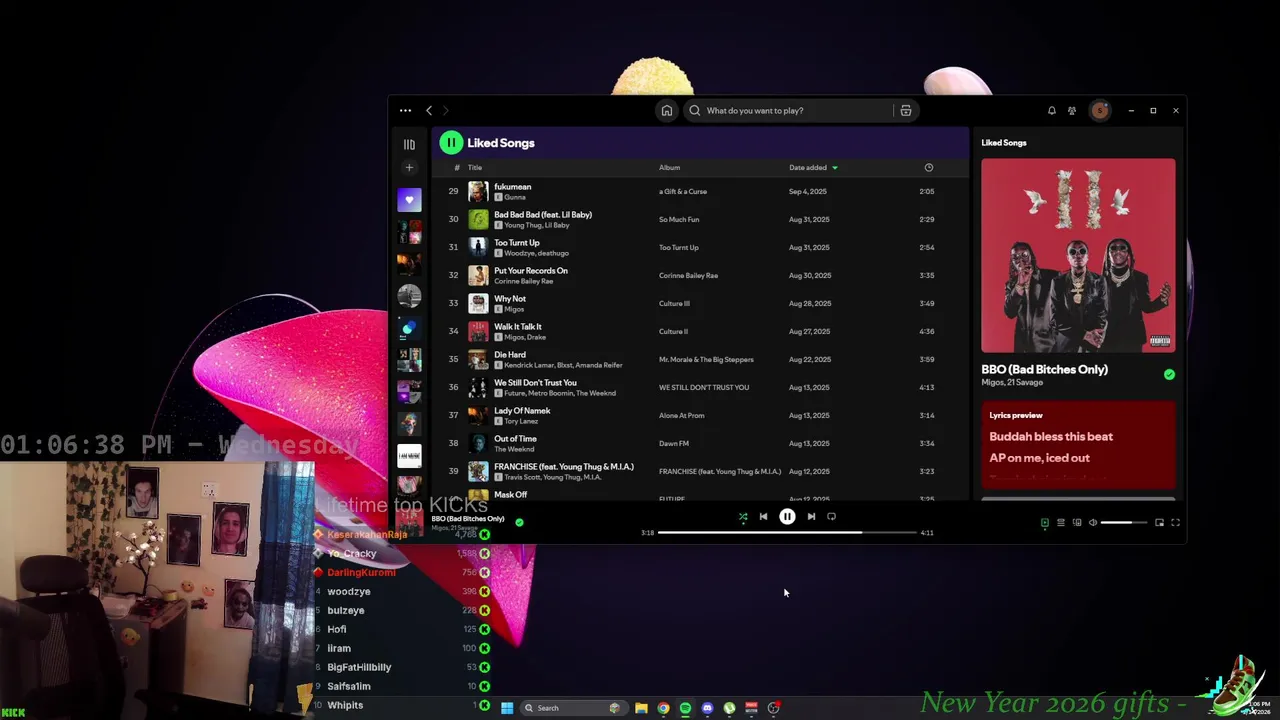Adjust the volume slider

(x=1124, y=523)
